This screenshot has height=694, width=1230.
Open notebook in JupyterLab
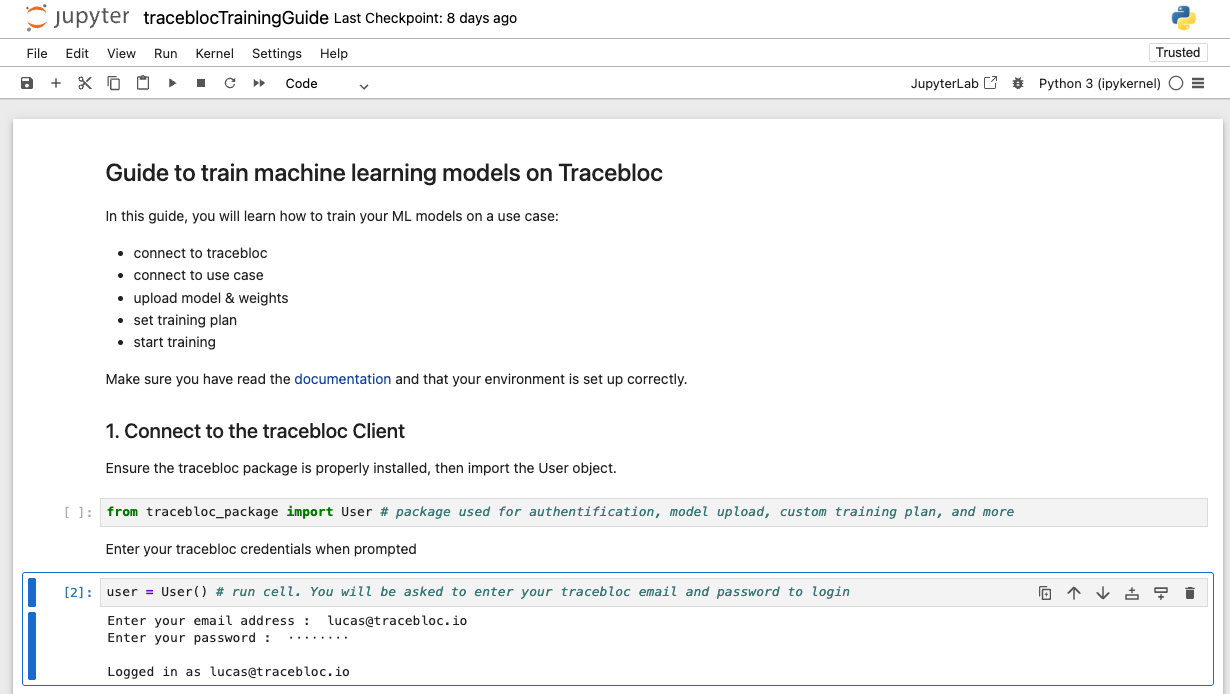953,84
